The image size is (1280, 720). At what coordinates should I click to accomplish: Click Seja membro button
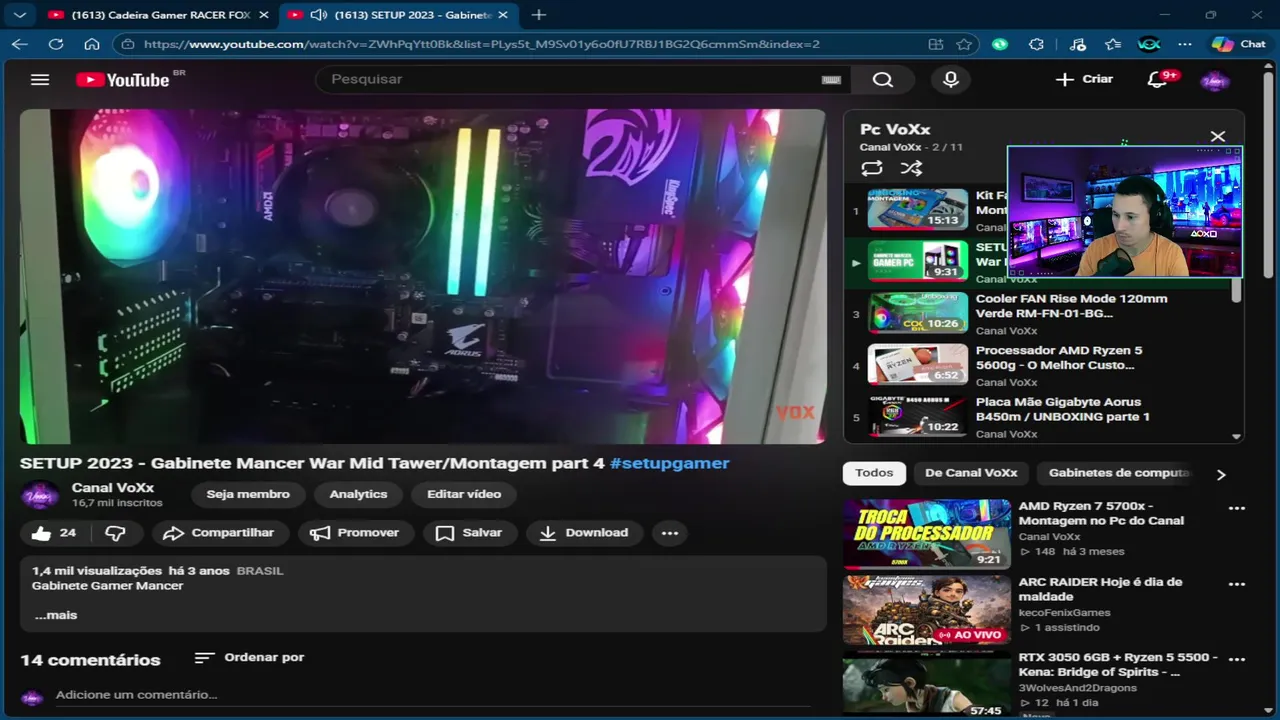coord(248,494)
